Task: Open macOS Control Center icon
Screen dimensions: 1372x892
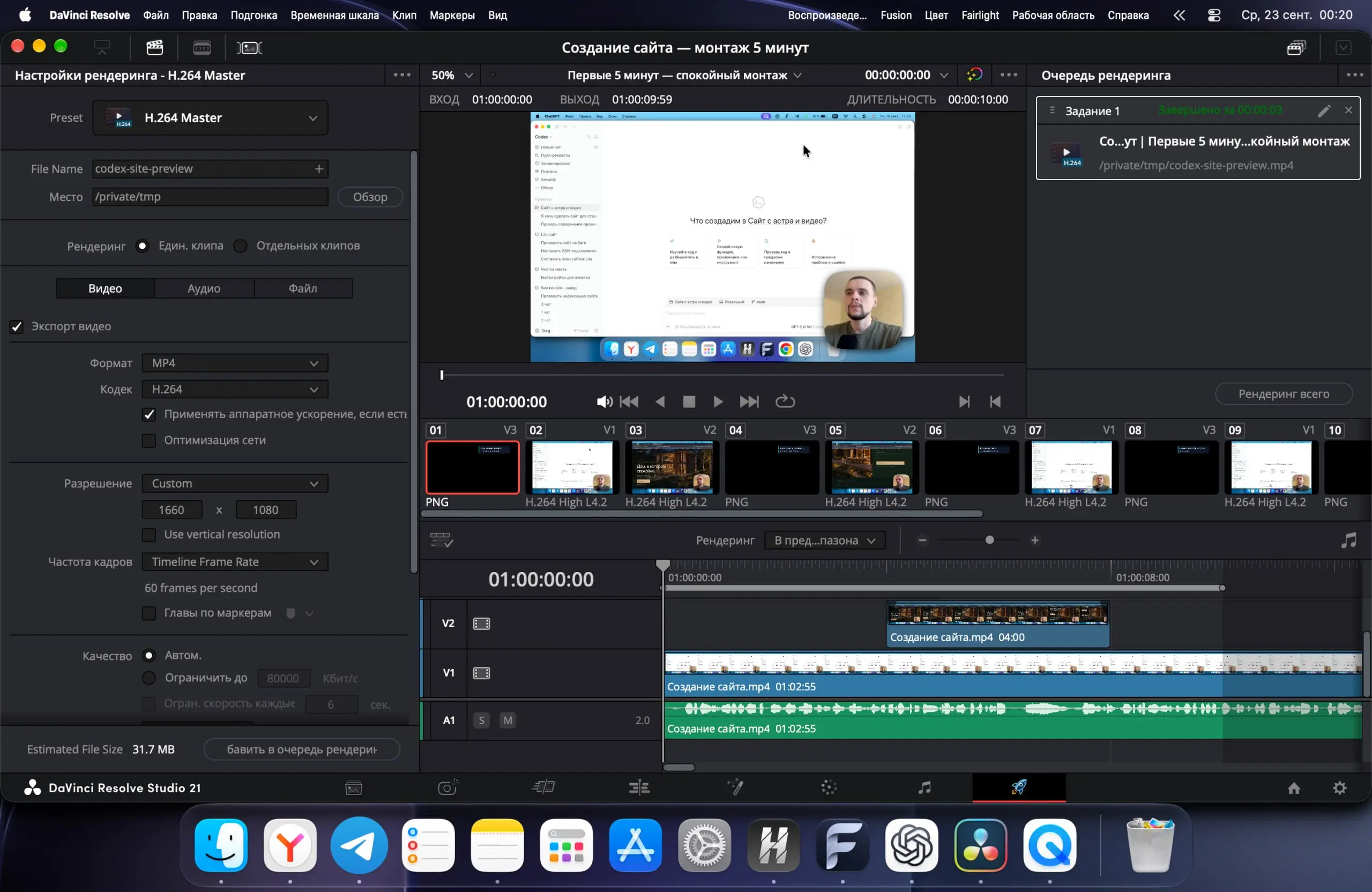Action: pyautogui.click(x=1214, y=15)
